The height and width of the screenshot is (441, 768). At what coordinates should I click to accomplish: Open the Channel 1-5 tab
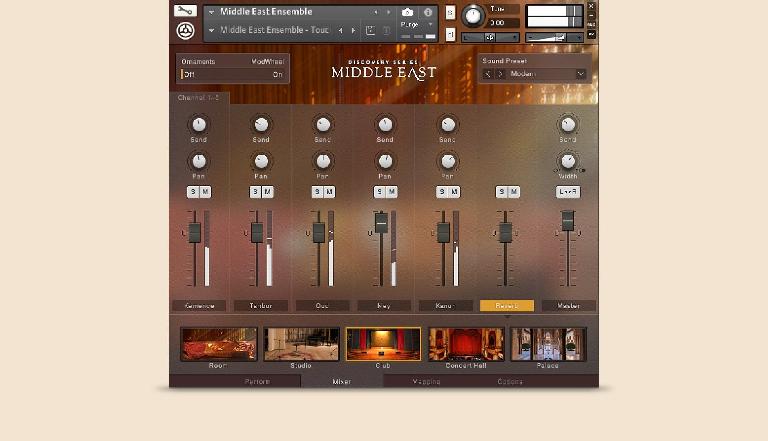(199, 98)
